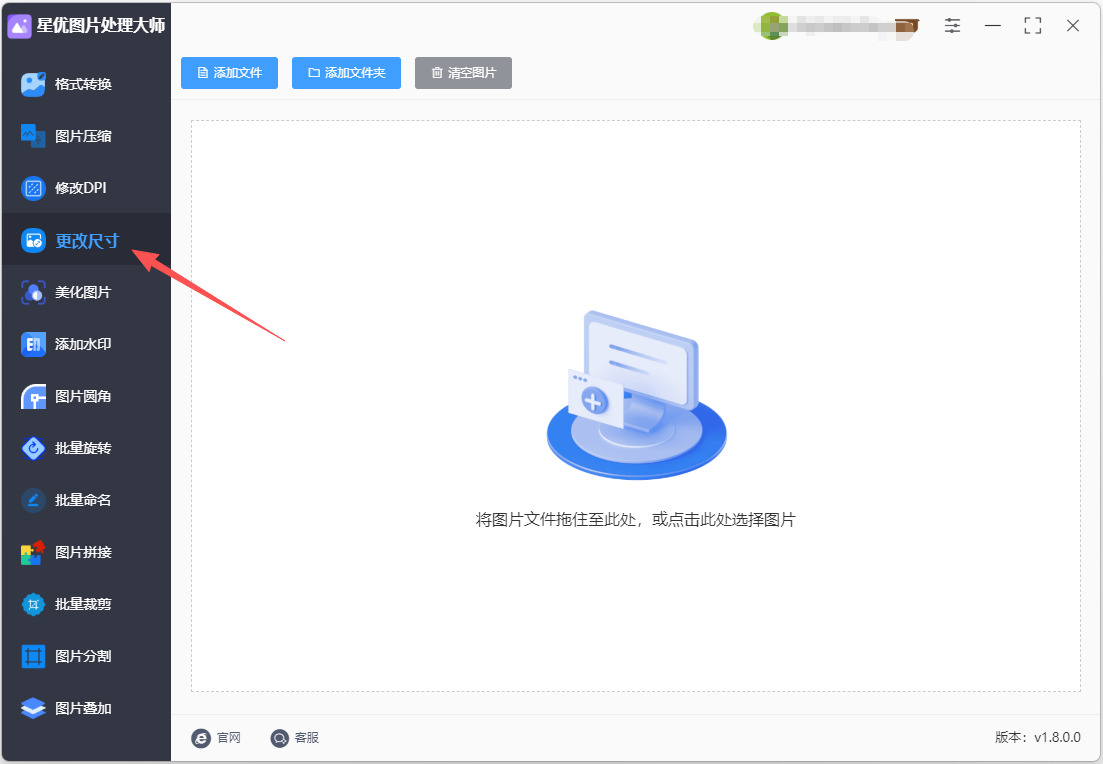
Task: Click the 添加文件 button
Action: [x=229, y=73]
